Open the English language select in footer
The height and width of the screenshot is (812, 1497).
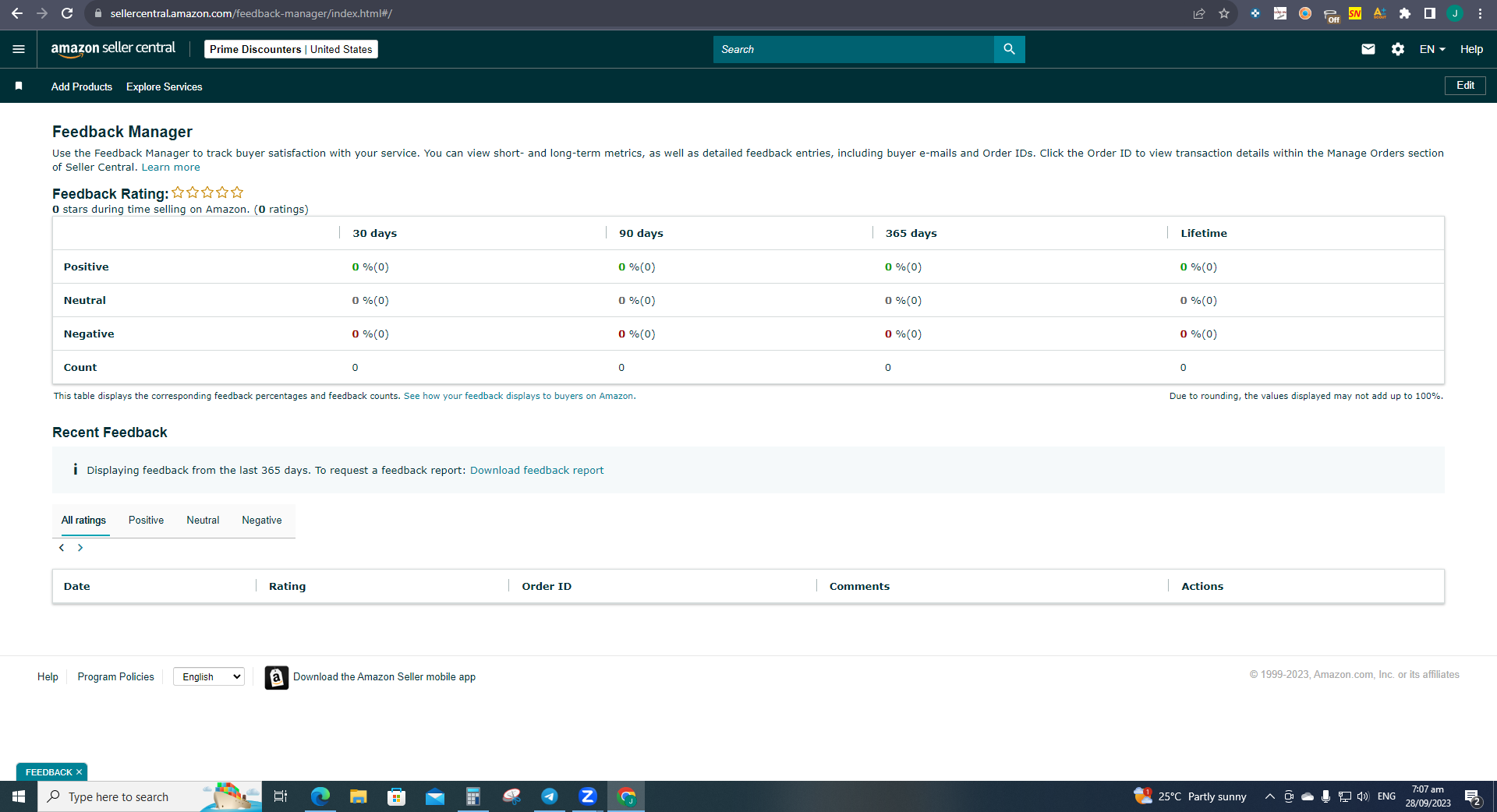(209, 676)
